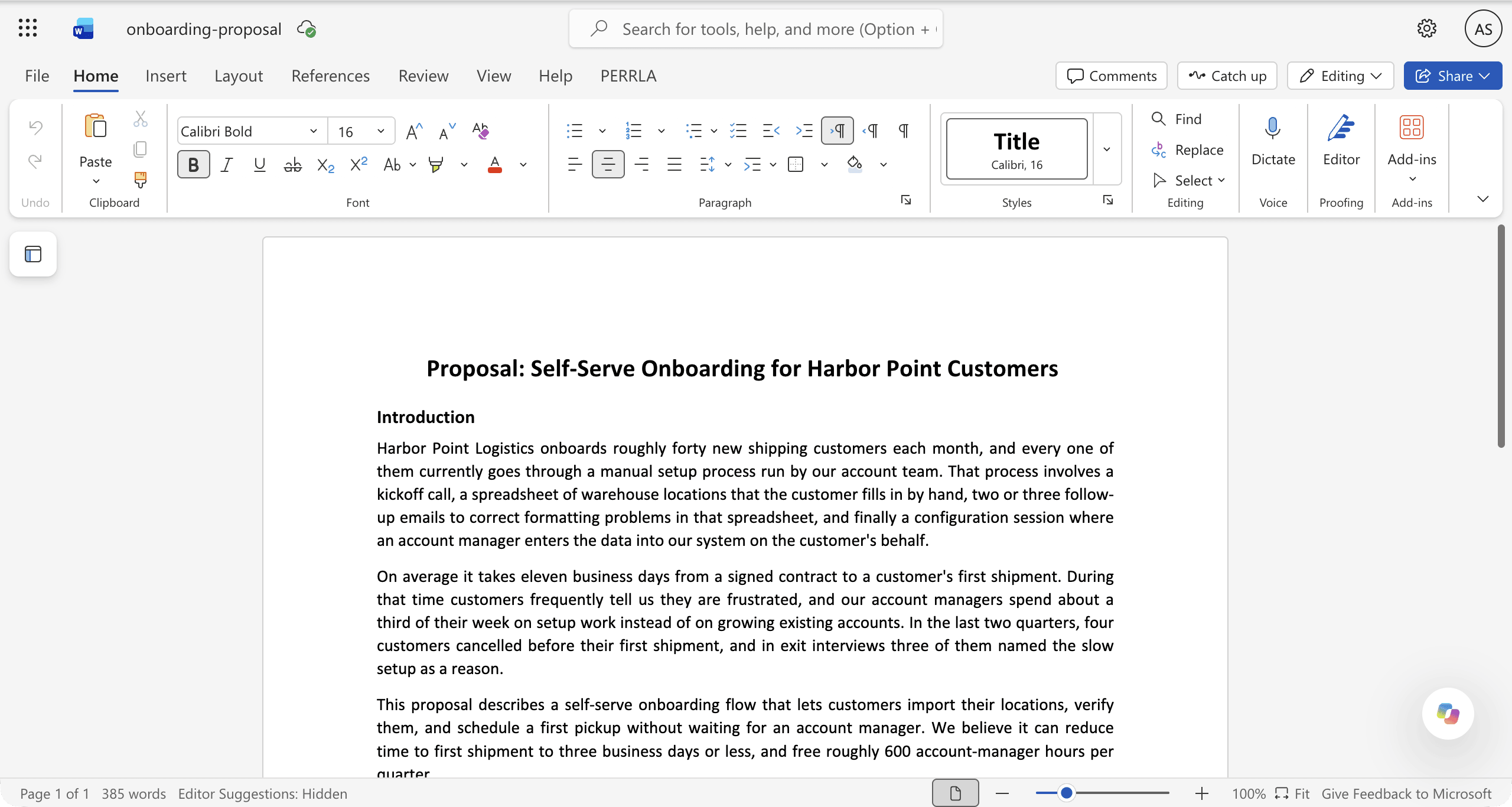The width and height of the screenshot is (1512, 807).
Task: Apply Subscript formatting
Action: (325, 165)
